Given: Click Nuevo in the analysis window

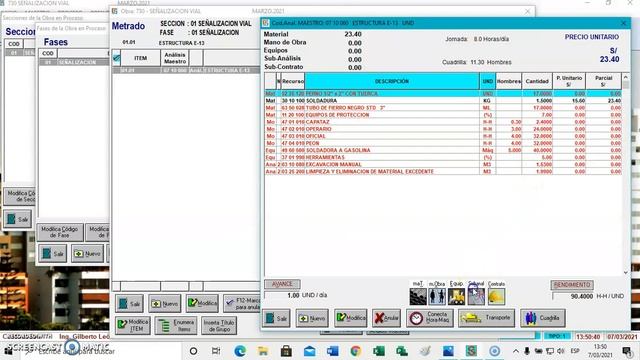Looking at the screenshot, I should pyautogui.click(x=312, y=318).
